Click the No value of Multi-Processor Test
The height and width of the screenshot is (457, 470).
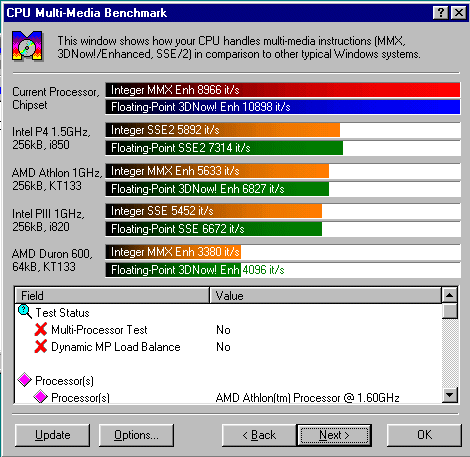pos(223,330)
